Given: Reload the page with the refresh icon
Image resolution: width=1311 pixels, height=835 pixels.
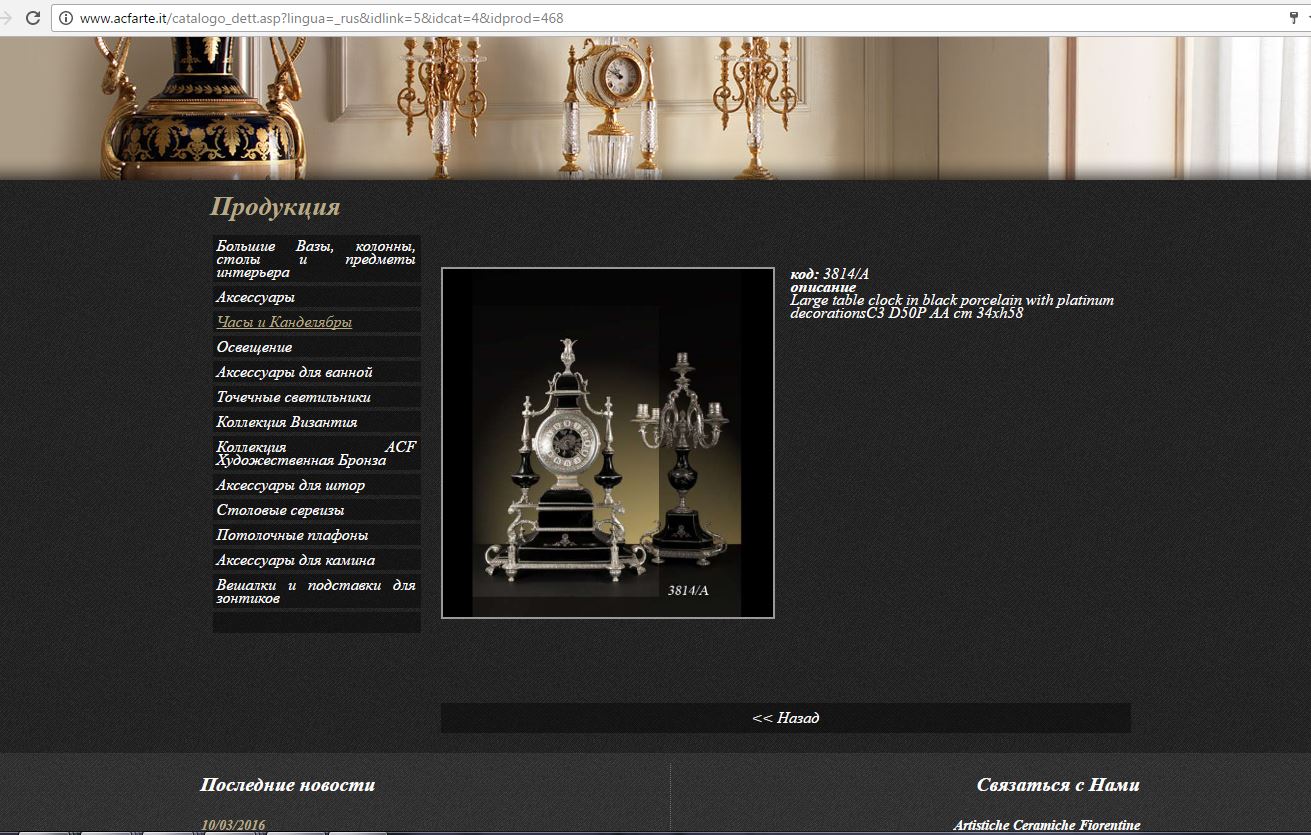Looking at the screenshot, I should click(33, 18).
